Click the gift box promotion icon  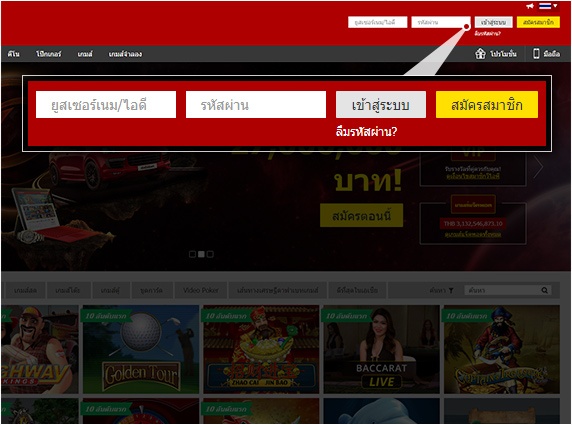pos(480,54)
